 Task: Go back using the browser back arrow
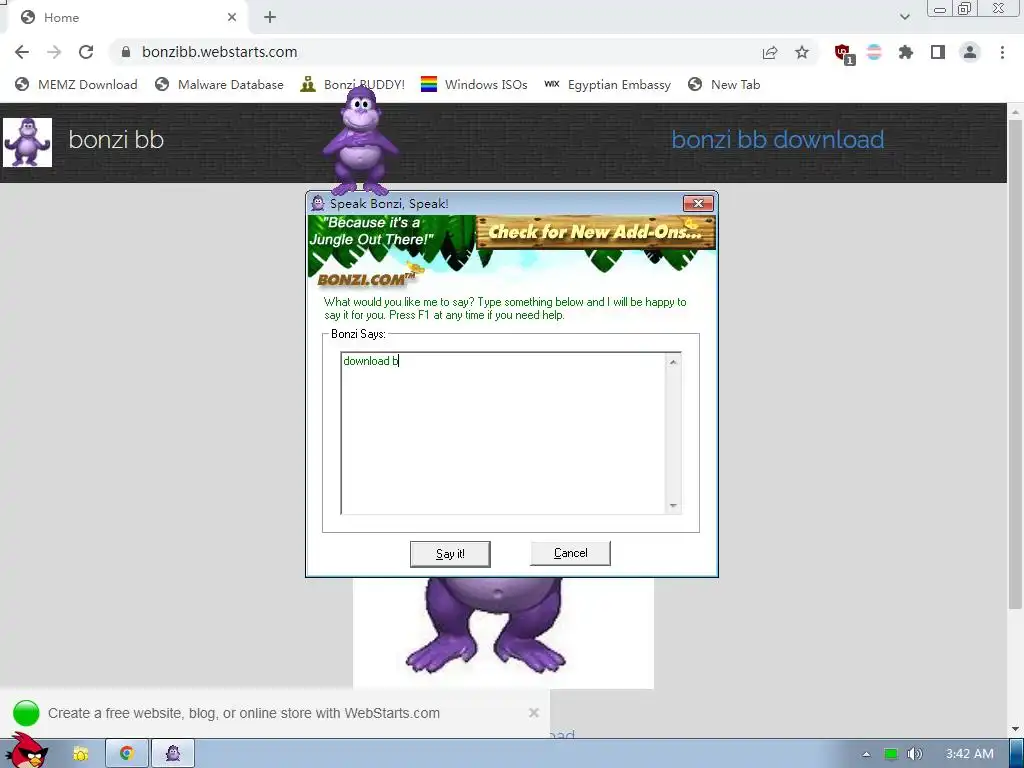click(22, 52)
